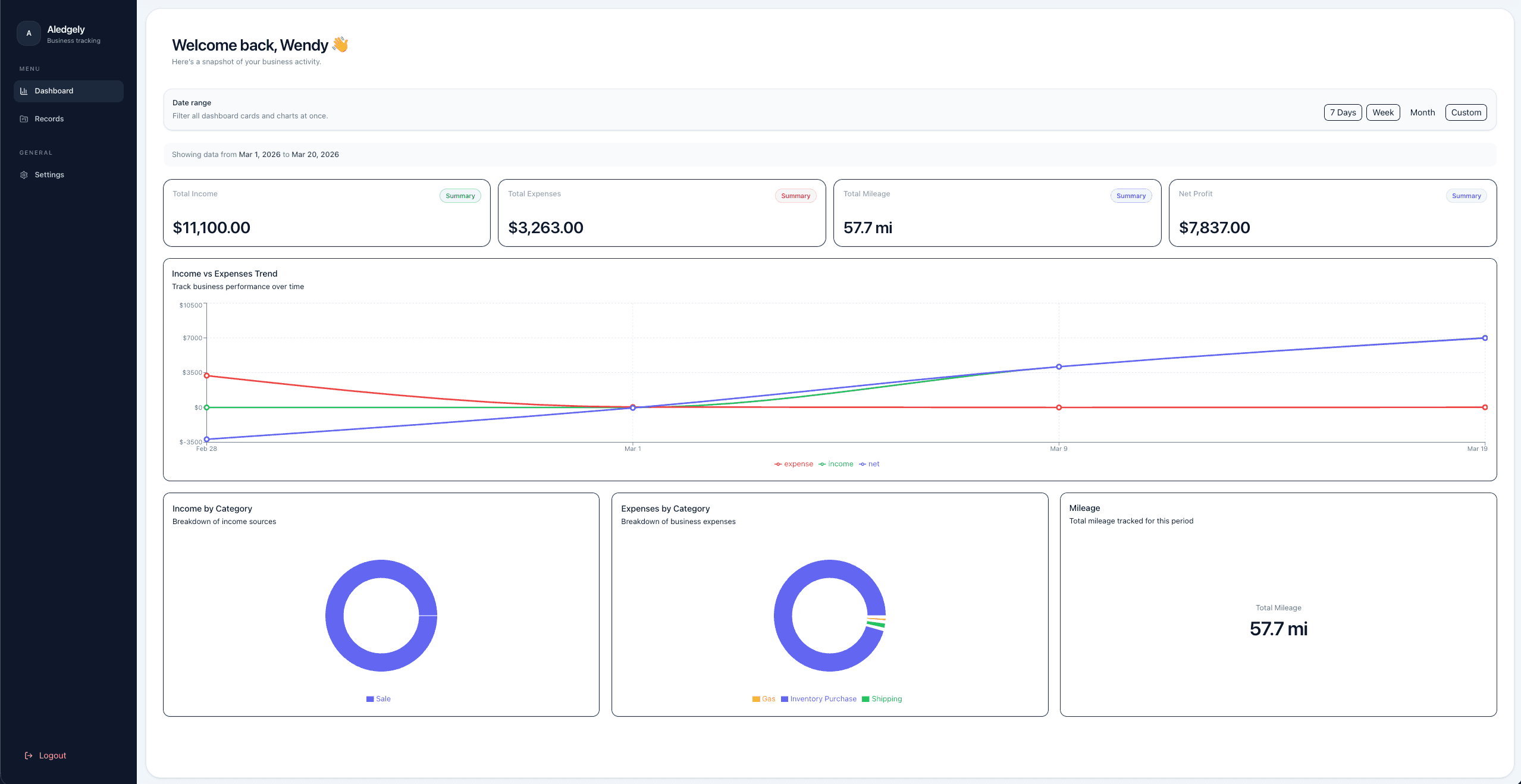Click the net legend marker icon
This screenshot has width=1521, height=784.
click(x=864, y=464)
